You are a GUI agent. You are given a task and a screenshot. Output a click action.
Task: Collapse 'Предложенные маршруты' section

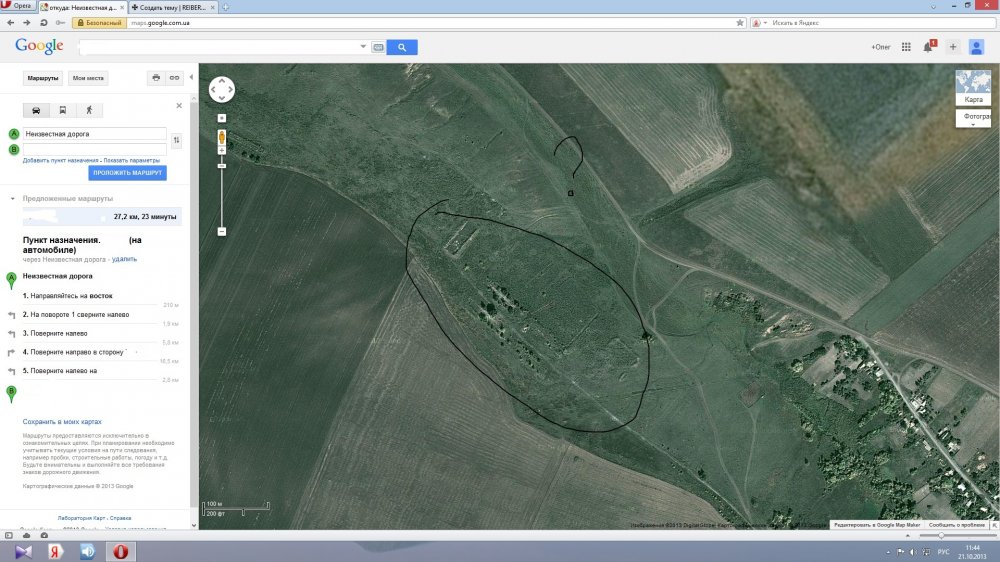click(x=13, y=198)
